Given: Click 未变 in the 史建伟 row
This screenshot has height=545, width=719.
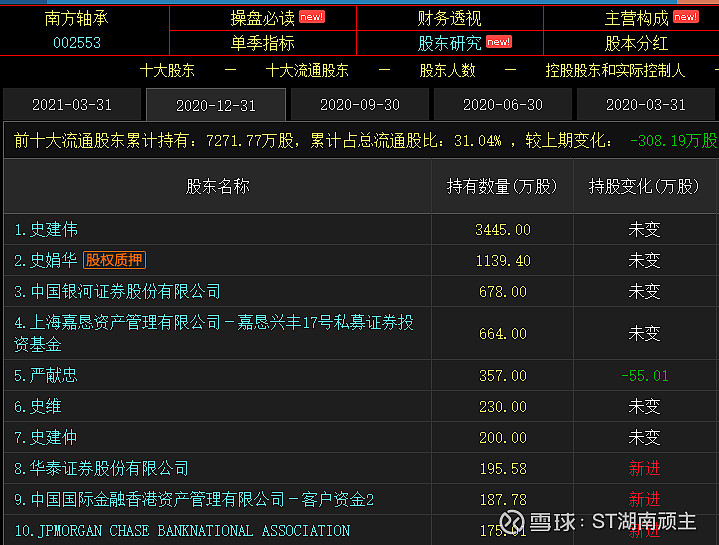Looking at the screenshot, I should point(645,229).
